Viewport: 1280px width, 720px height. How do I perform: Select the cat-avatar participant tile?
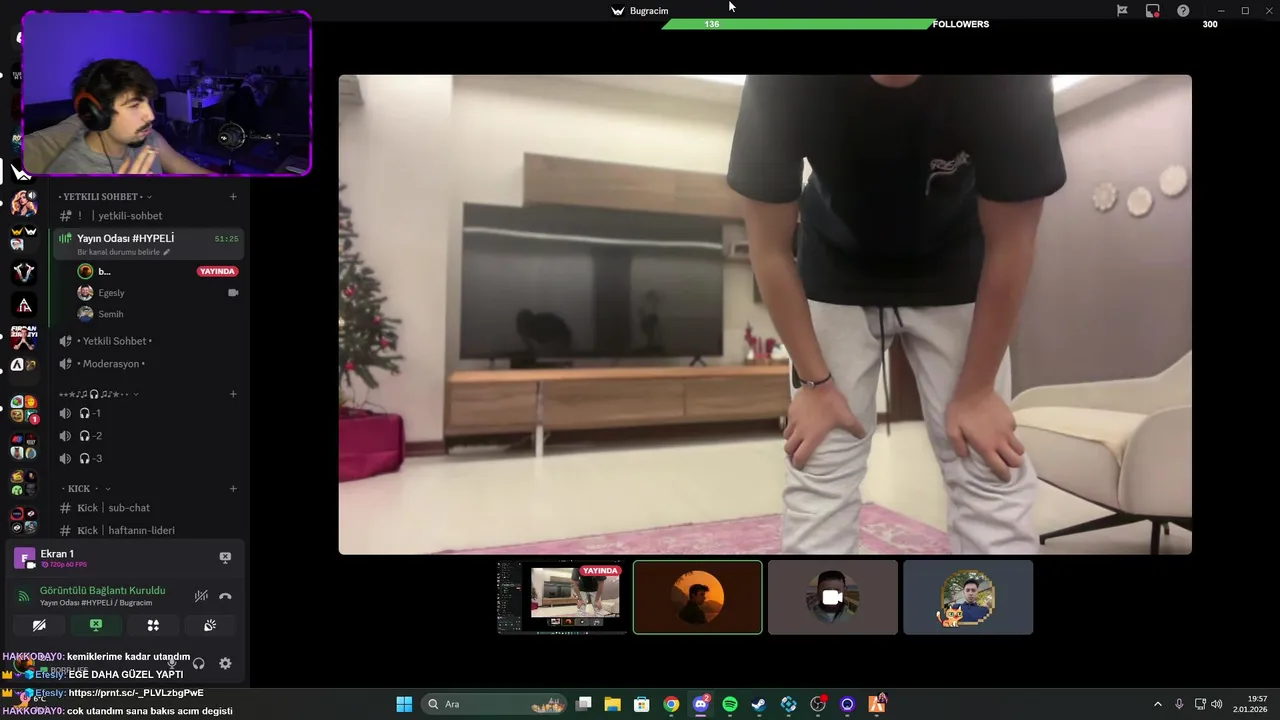tap(968, 597)
